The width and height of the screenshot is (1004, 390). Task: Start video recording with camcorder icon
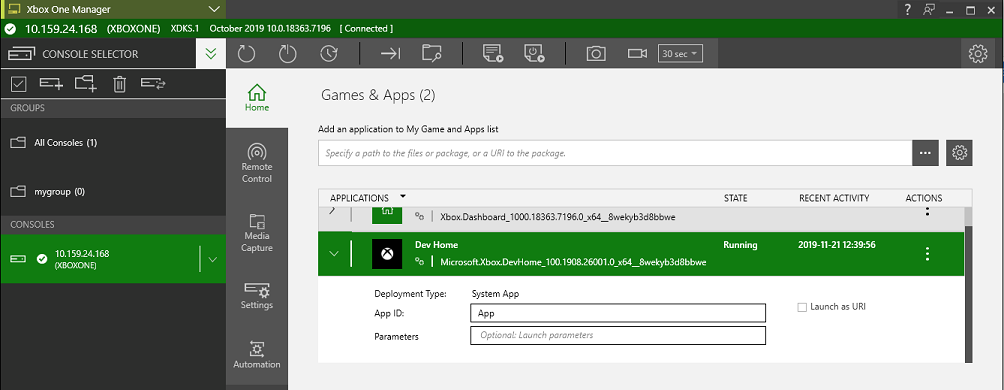637,54
